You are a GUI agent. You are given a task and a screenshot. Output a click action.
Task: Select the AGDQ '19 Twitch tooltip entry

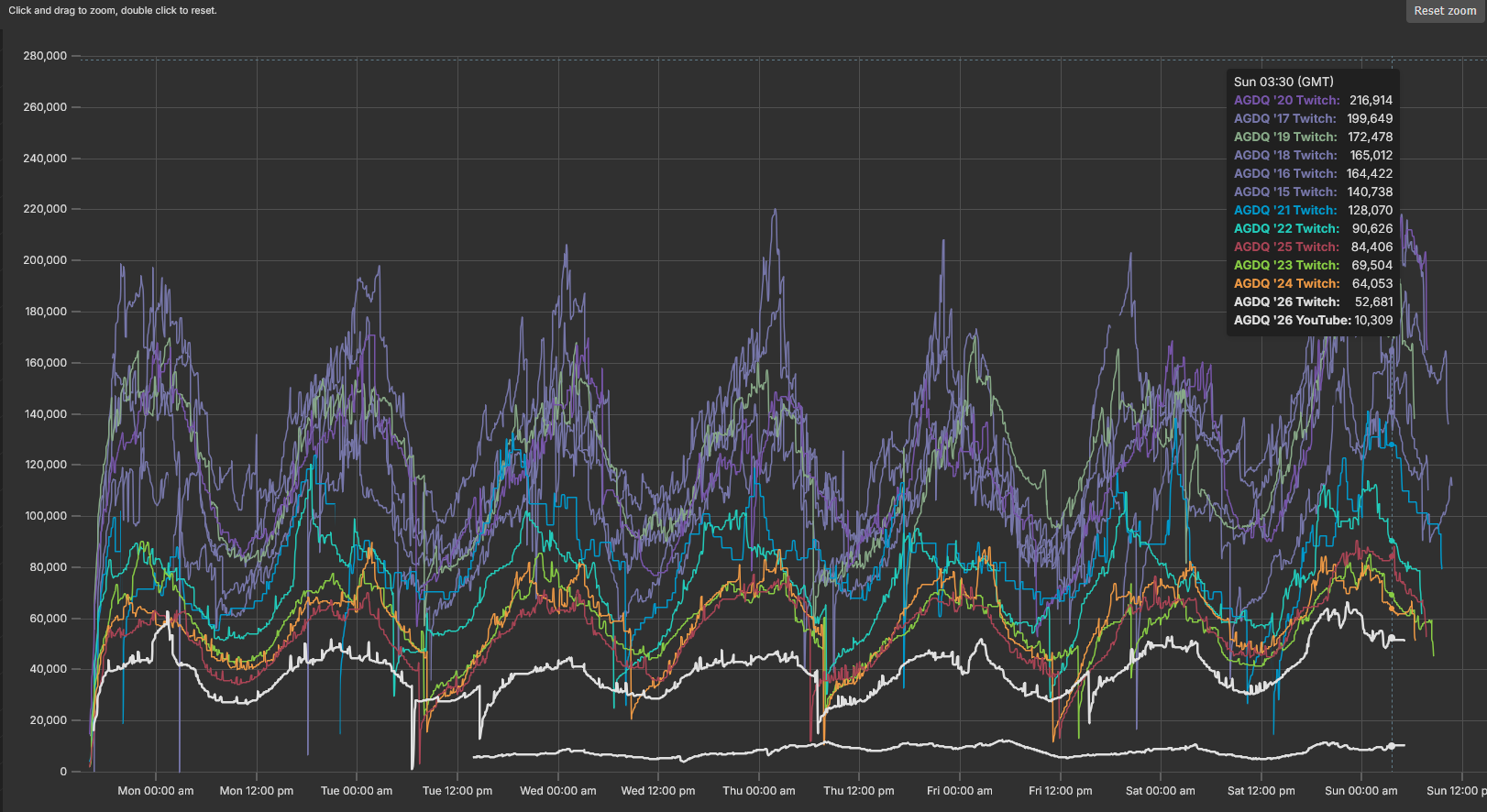[1313, 137]
